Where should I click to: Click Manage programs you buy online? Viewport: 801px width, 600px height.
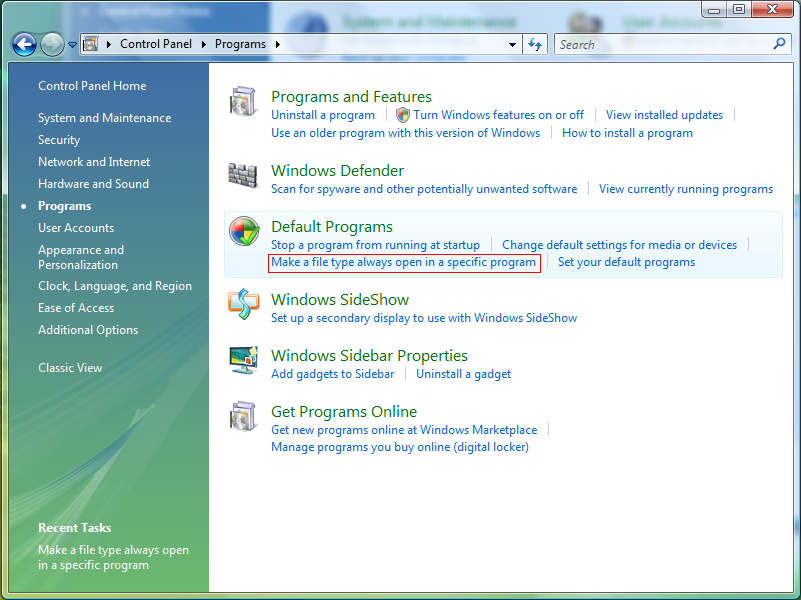click(x=400, y=447)
